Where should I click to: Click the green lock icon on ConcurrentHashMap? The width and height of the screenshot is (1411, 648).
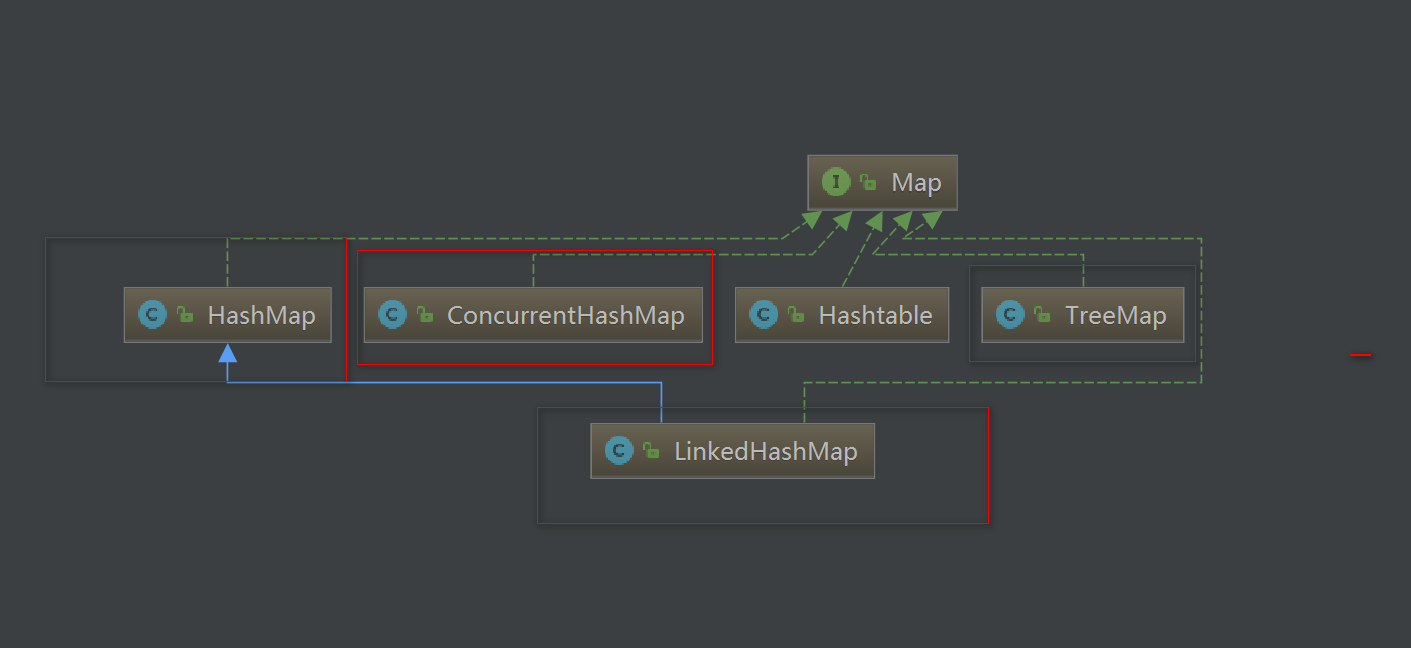coord(425,315)
